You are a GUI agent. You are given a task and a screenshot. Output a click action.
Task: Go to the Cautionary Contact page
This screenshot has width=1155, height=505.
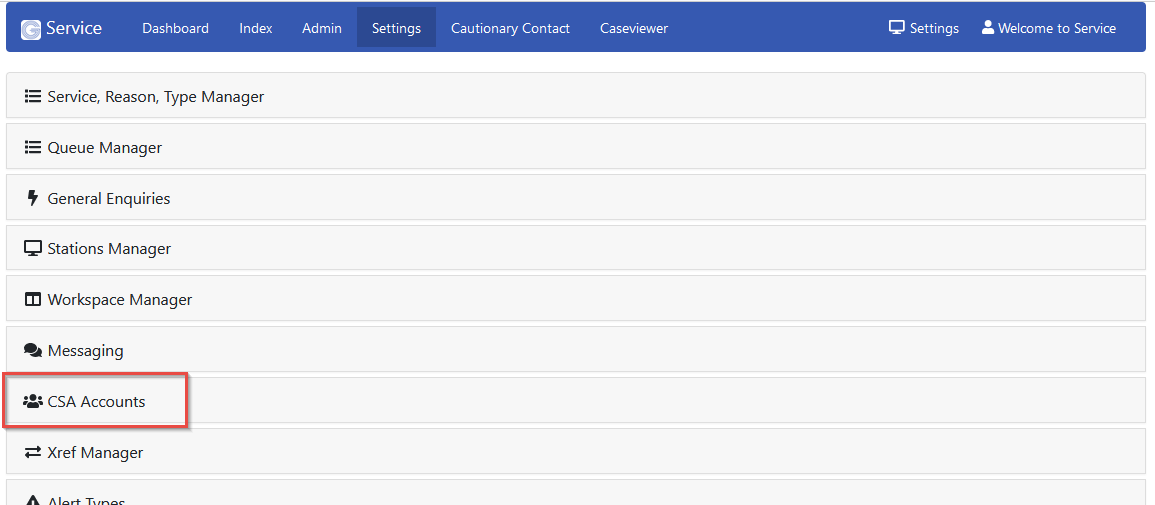coord(510,28)
